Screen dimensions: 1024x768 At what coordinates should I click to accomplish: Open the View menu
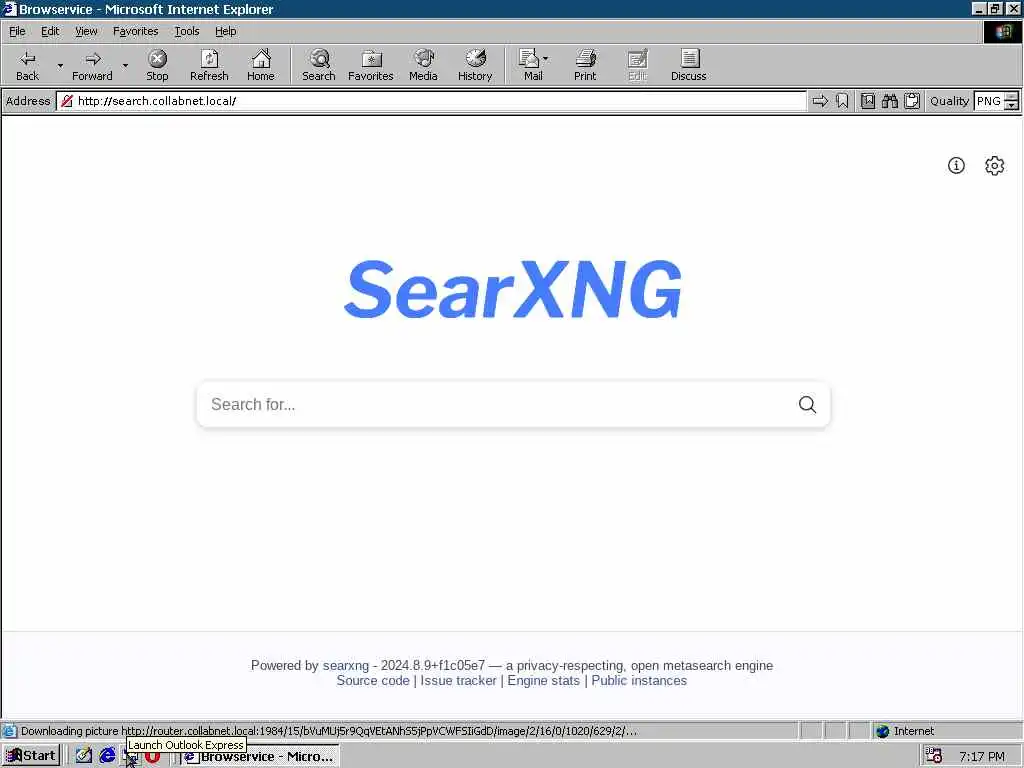tap(86, 31)
